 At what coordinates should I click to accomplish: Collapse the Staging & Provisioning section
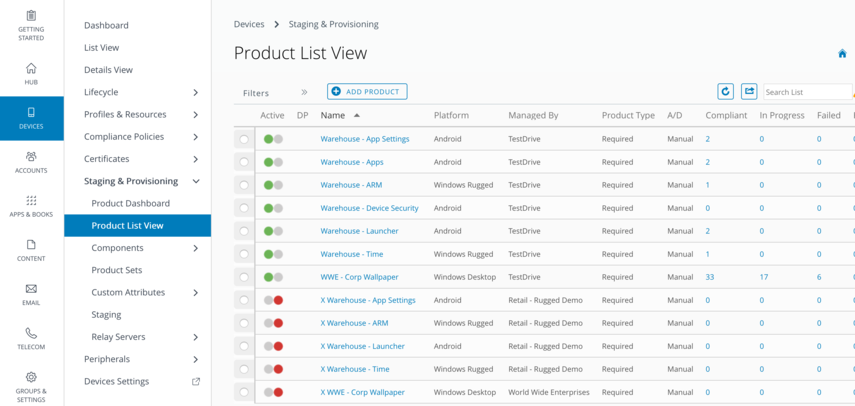[x=195, y=181]
